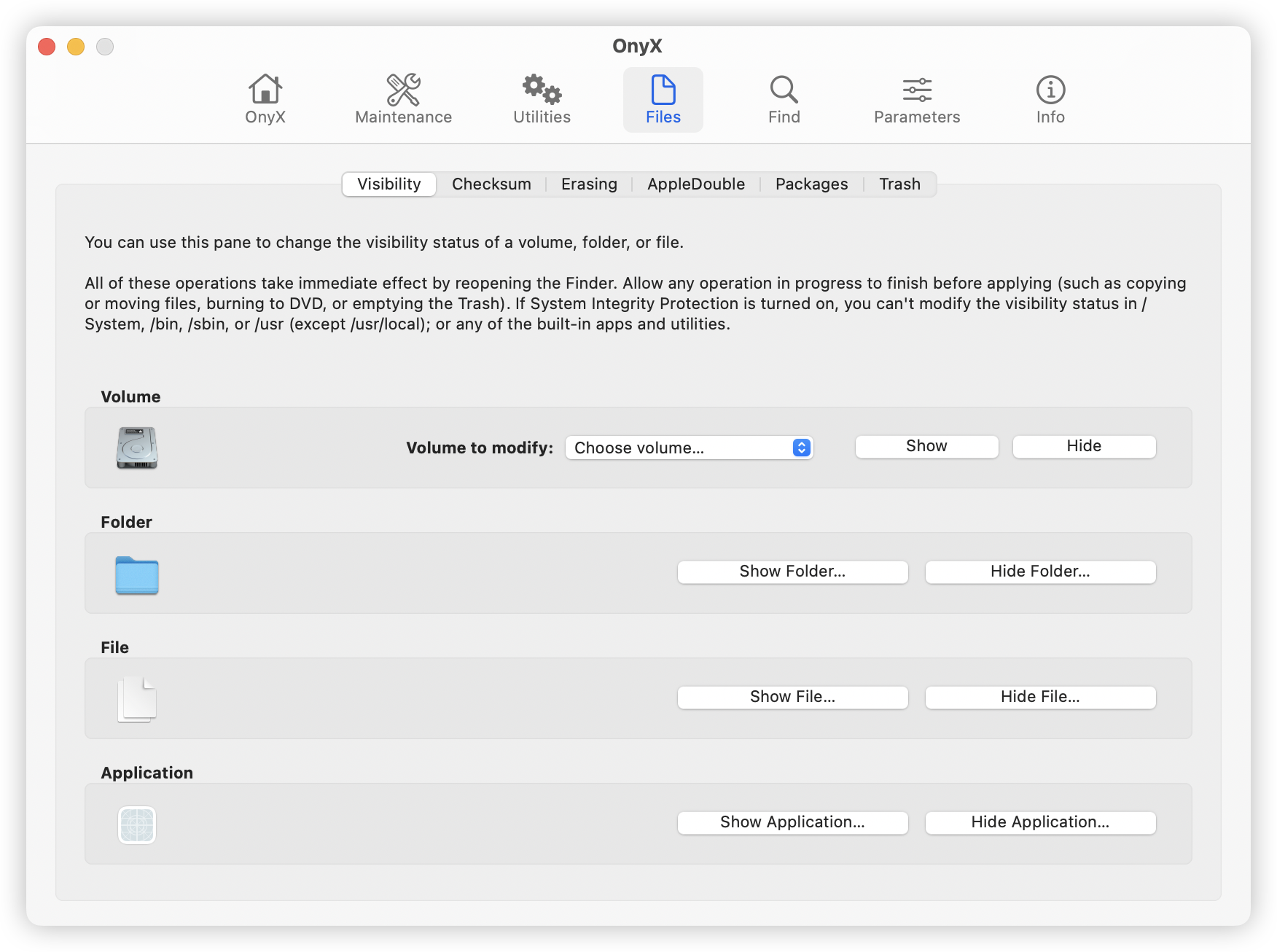This screenshot has height=952, width=1277.
Task: Switch to the Trash tab
Action: (x=899, y=184)
